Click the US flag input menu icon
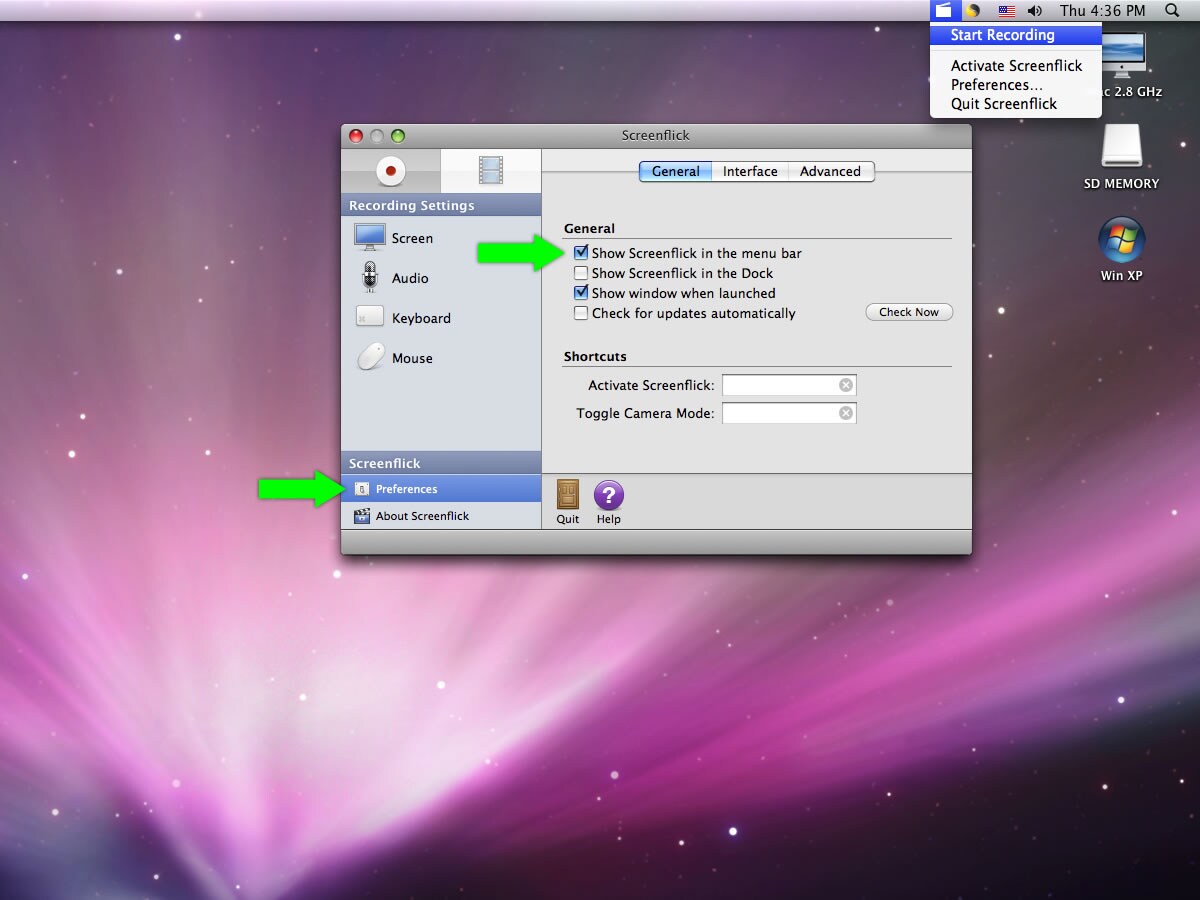 (1007, 11)
